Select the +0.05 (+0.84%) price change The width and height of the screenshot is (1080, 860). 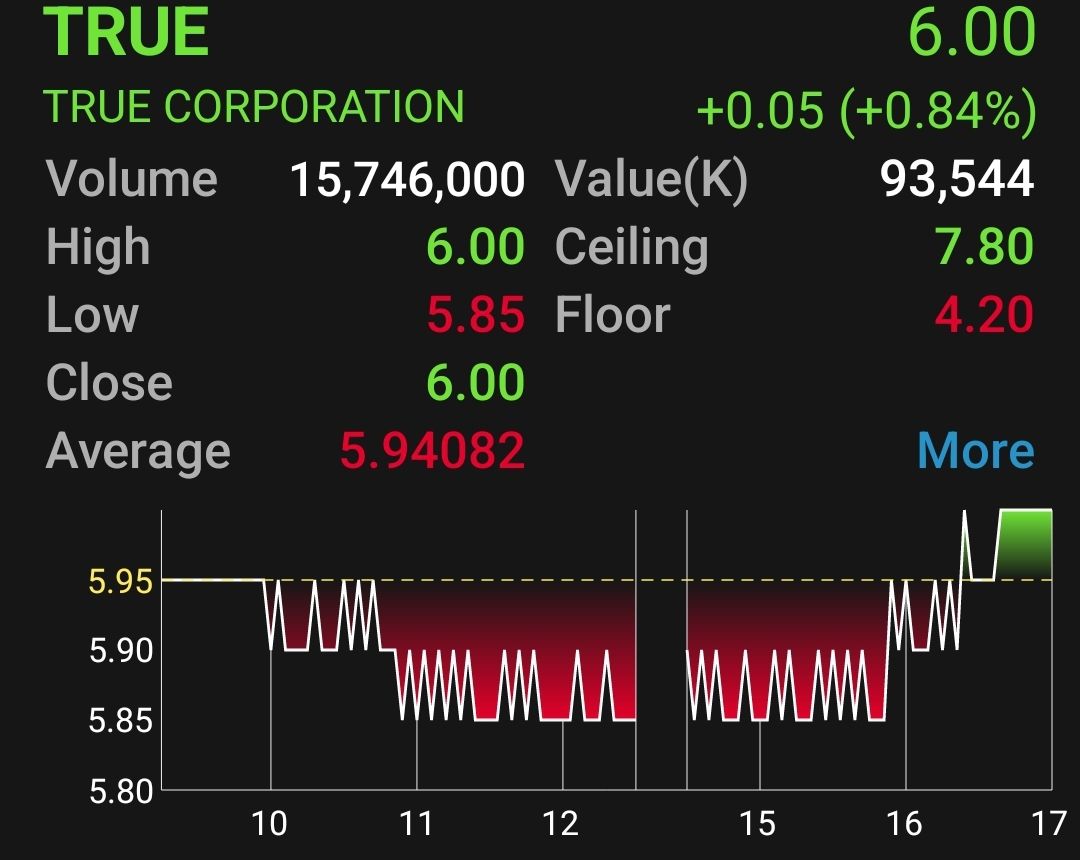pos(866,110)
